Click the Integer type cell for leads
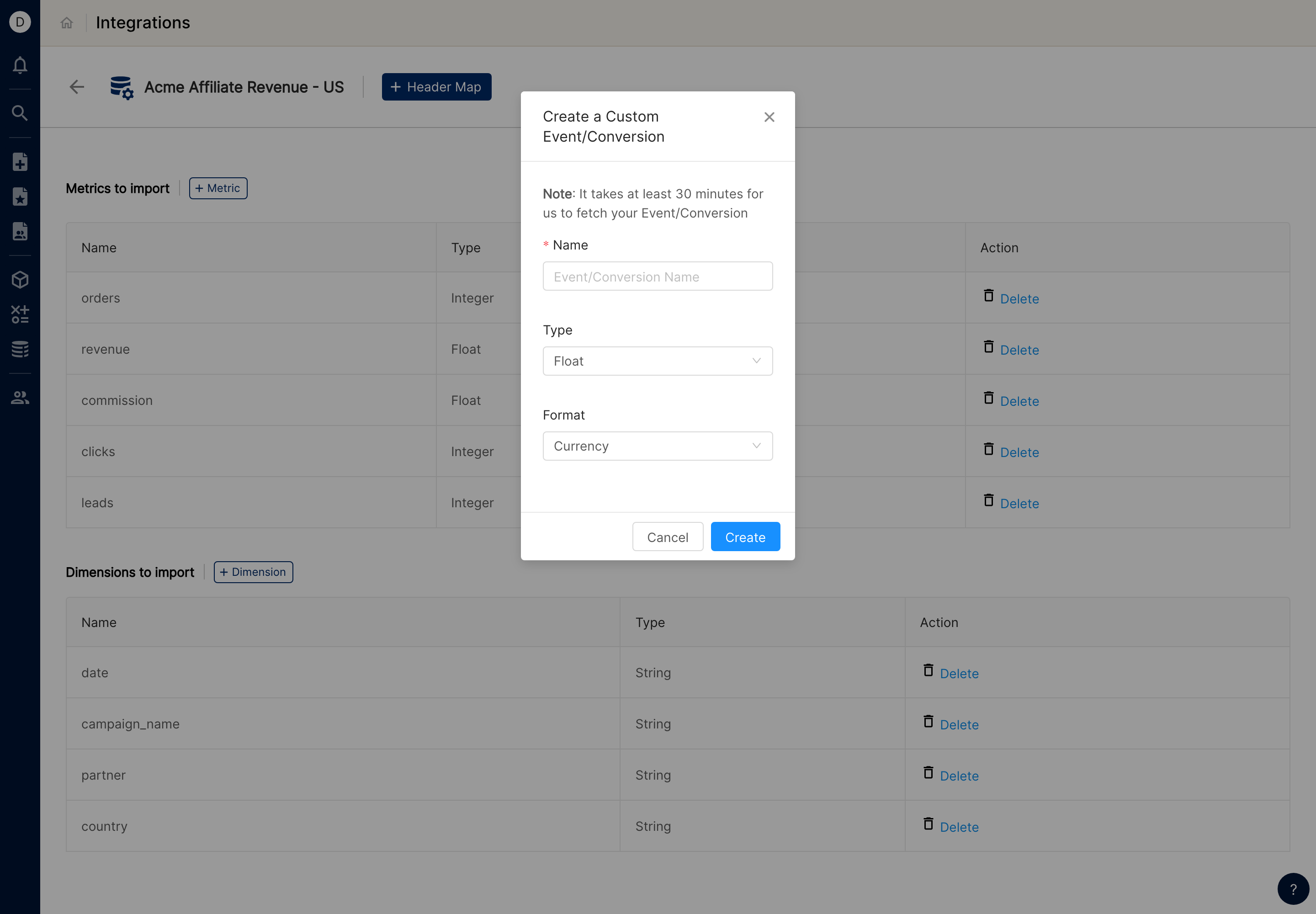The image size is (1316, 914). tap(478, 503)
